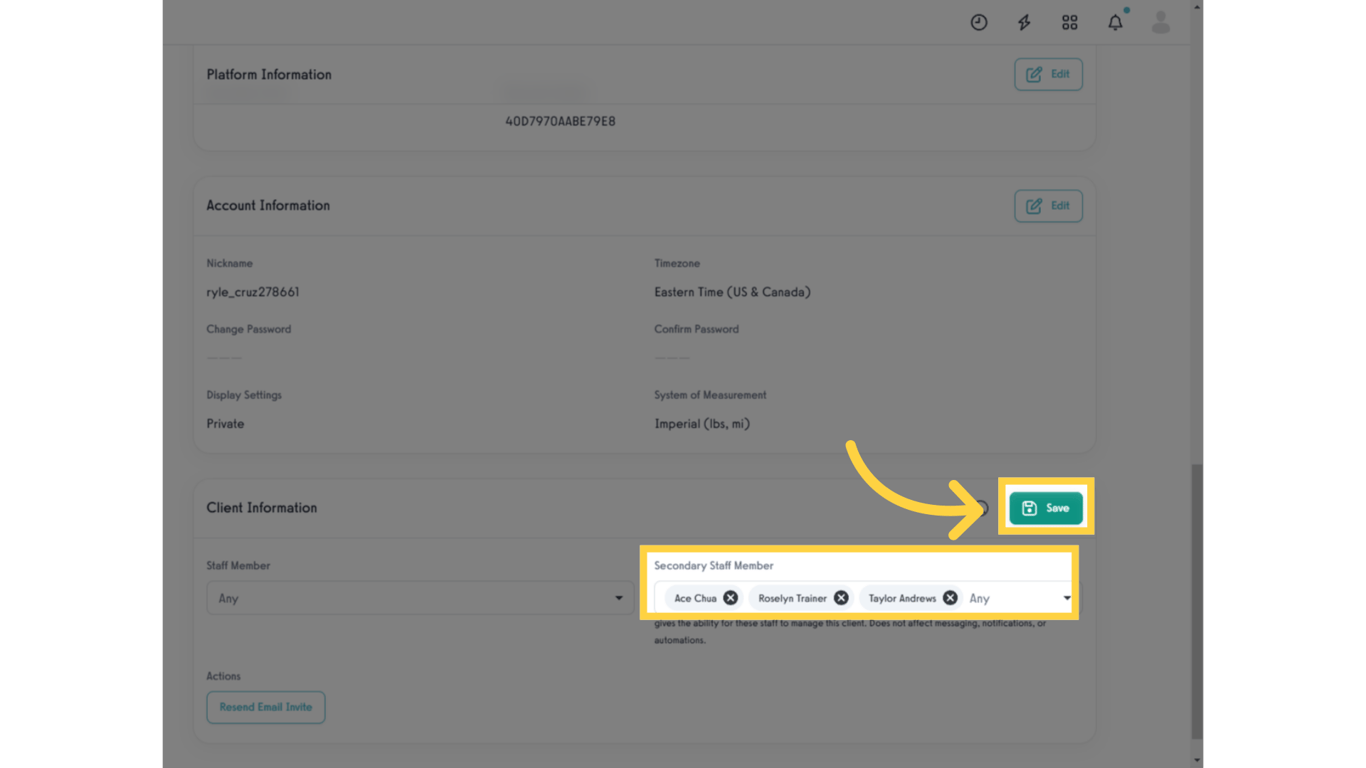Expand the Secondary Staff Member dropdown arrow
The height and width of the screenshot is (768, 1366).
1066,598
